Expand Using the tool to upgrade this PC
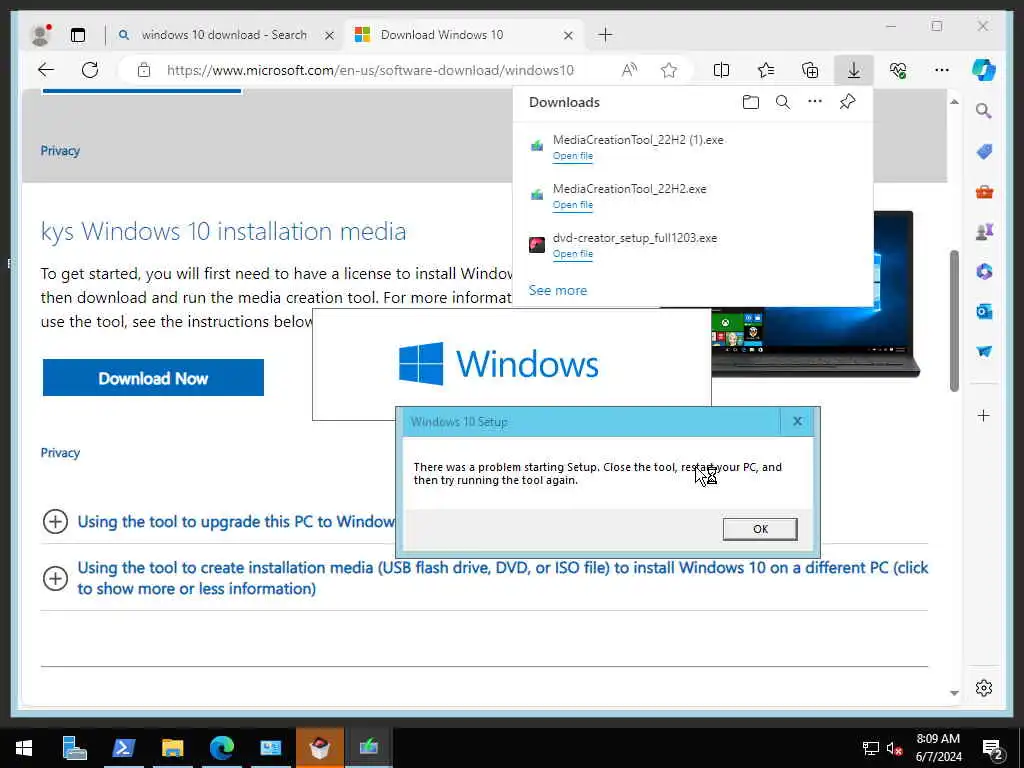Viewport: 1024px width, 768px height. [56, 522]
